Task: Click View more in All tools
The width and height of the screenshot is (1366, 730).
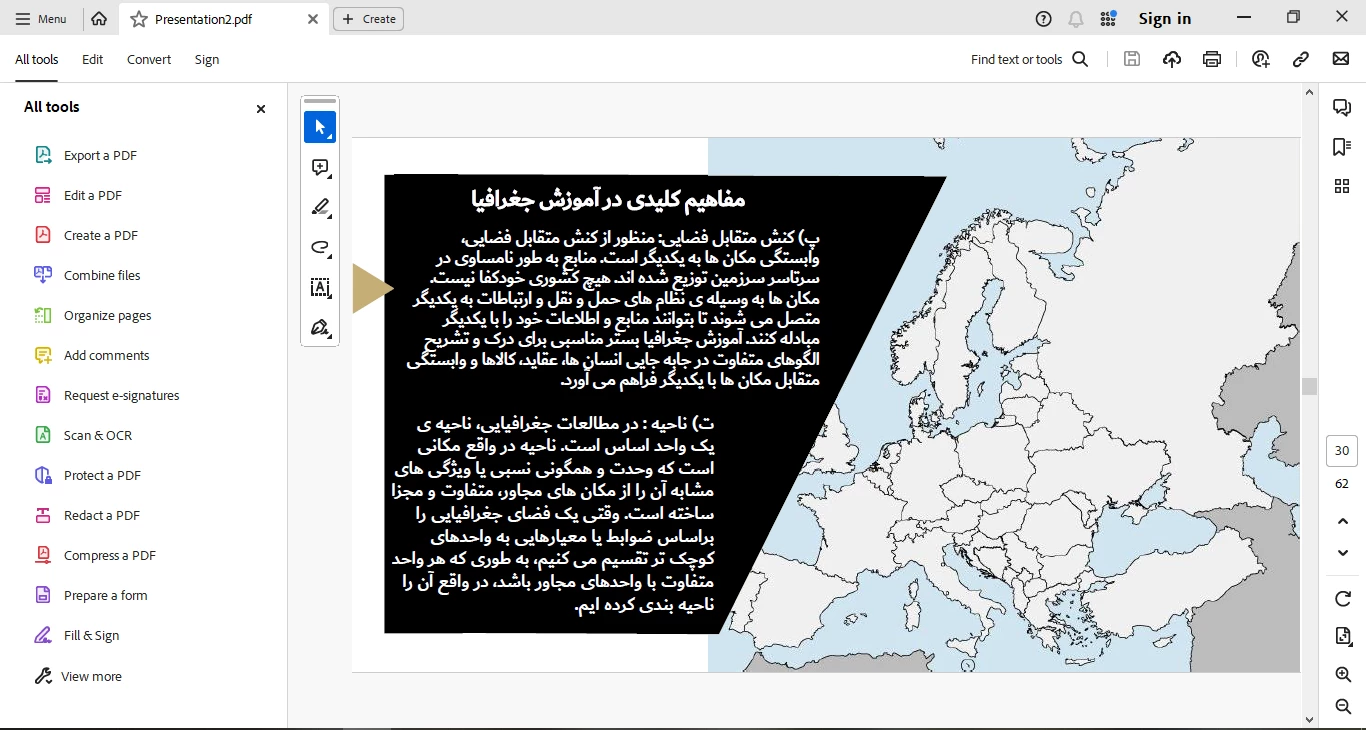Action: (91, 676)
